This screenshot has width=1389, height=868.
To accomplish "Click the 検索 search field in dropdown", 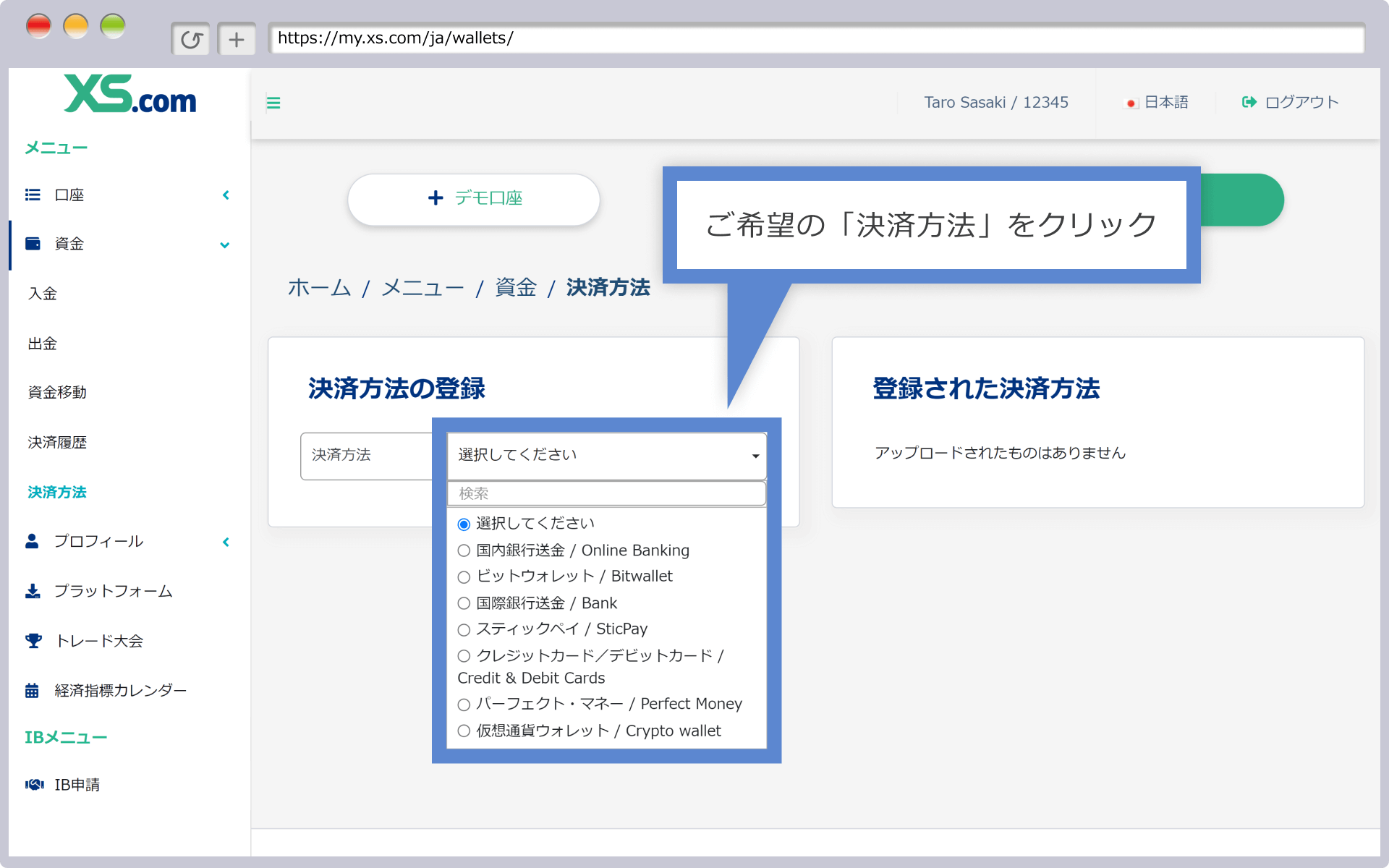I will pyautogui.click(x=607, y=493).
